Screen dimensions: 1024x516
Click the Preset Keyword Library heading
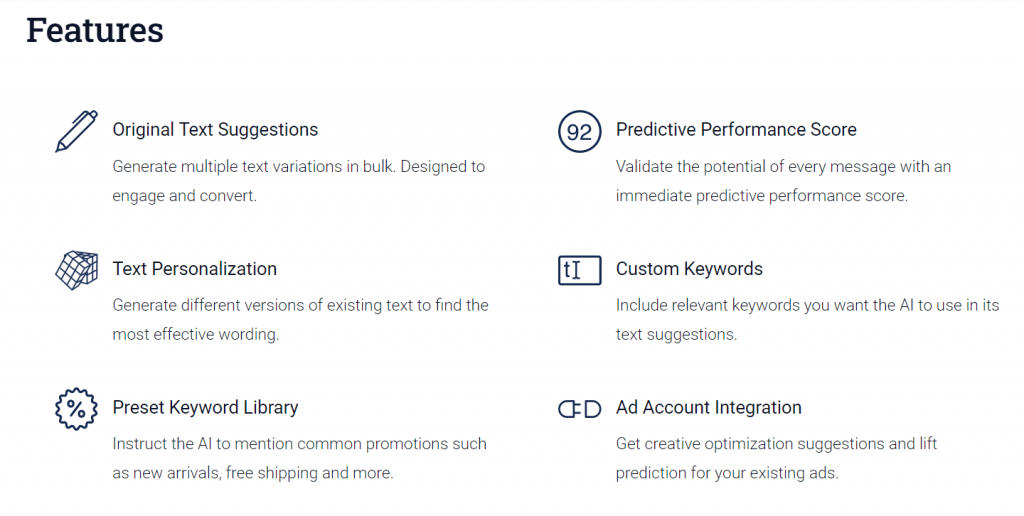205,408
